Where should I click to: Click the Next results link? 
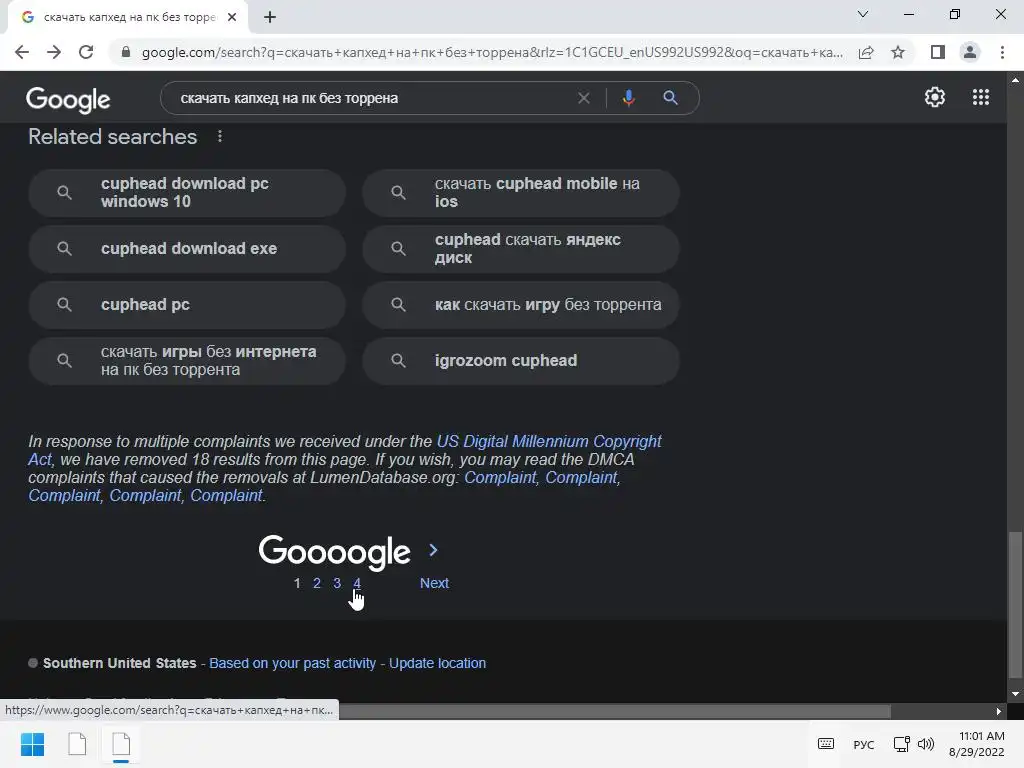[x=434, y=583]
